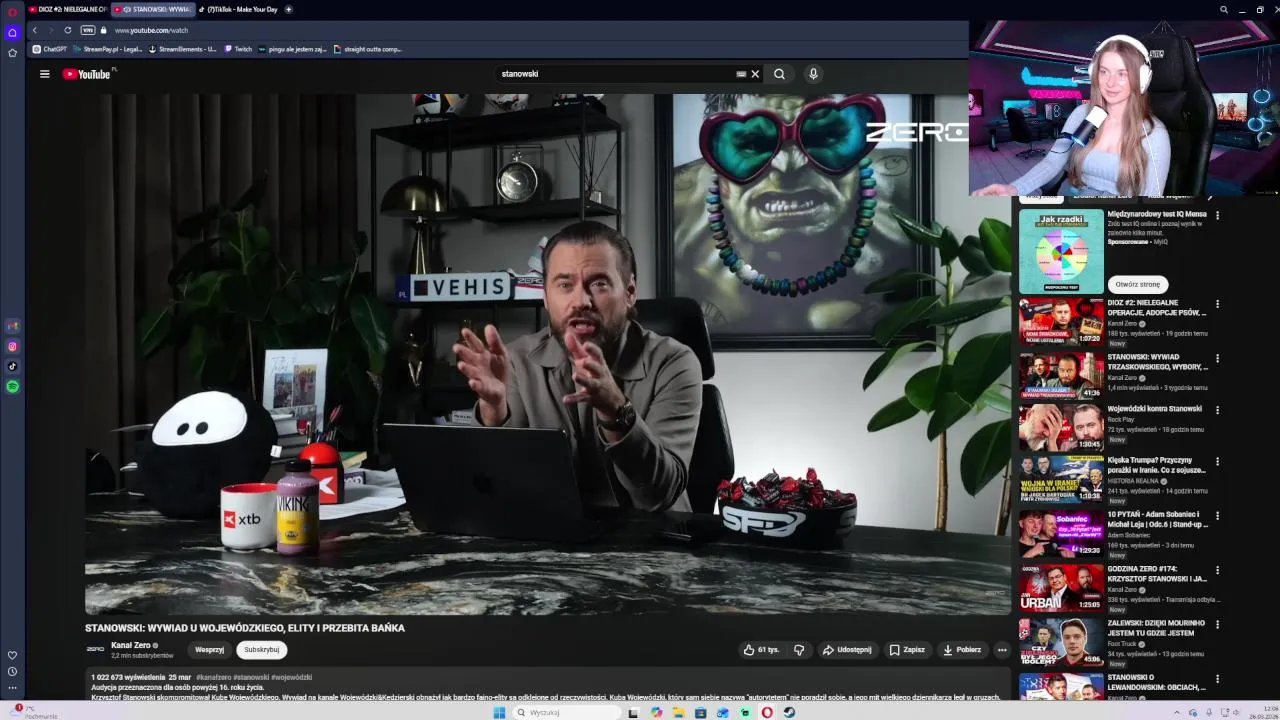Screen dimensions: 1280x720
Task: Switch to the TikTok - Make Your Day tab
Action: (238, 9)
